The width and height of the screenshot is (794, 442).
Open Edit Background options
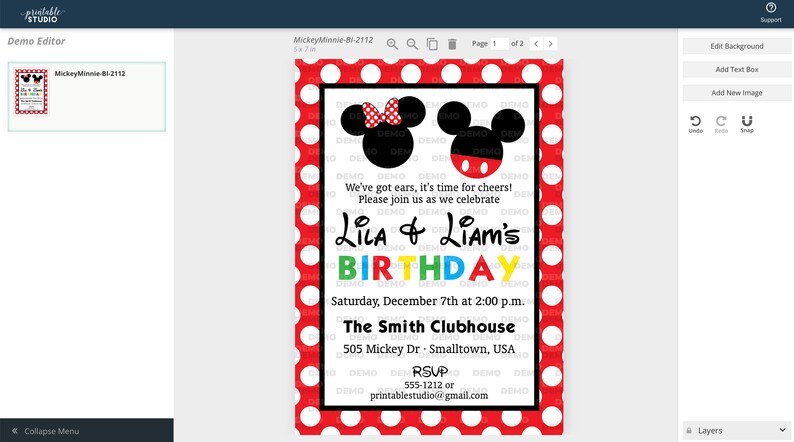point(737,46)
